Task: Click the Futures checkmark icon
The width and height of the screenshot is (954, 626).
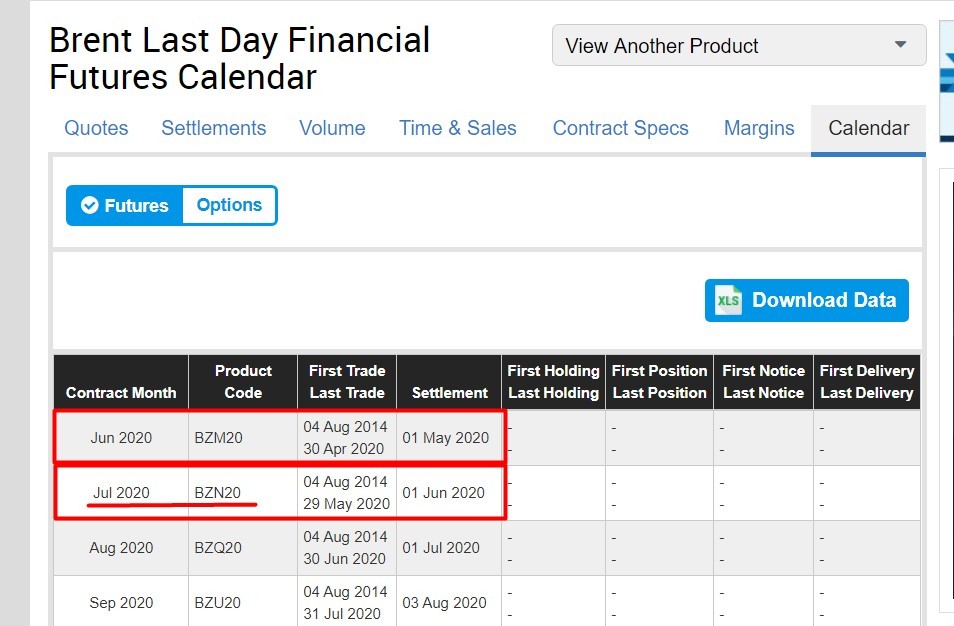Action: pos(90,205)
